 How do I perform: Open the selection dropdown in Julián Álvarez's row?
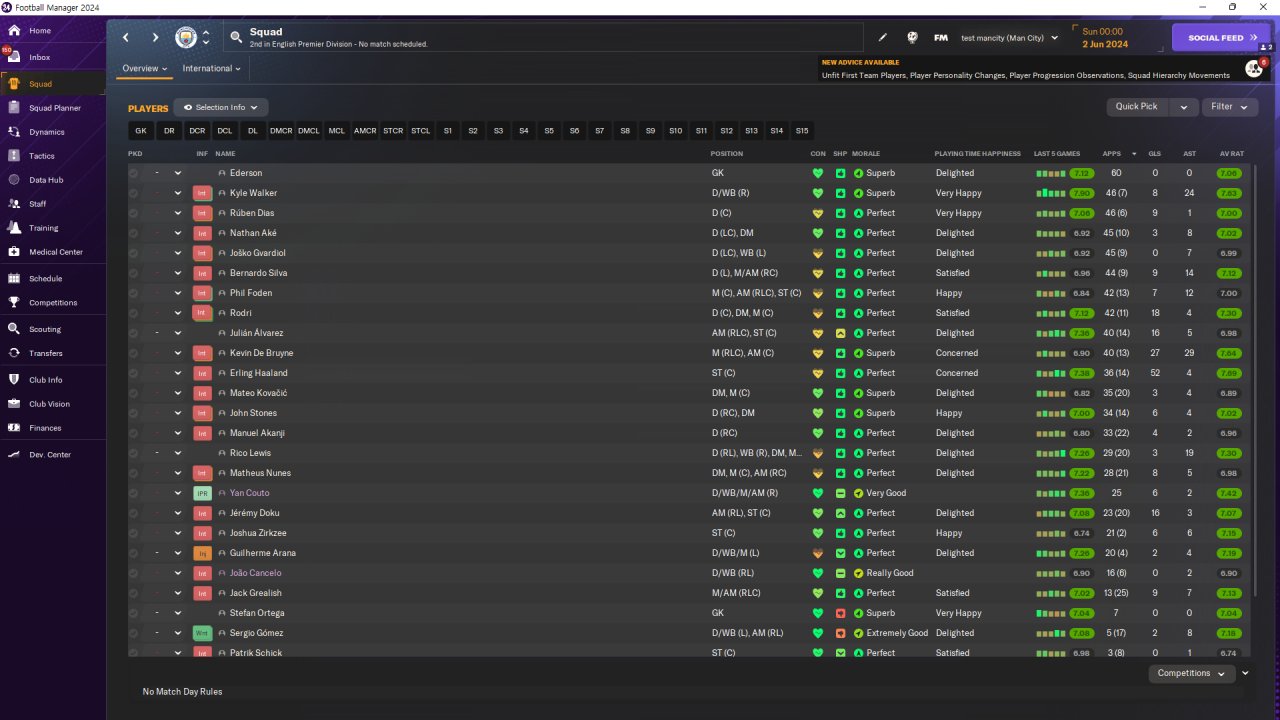(x=178, y=333)
